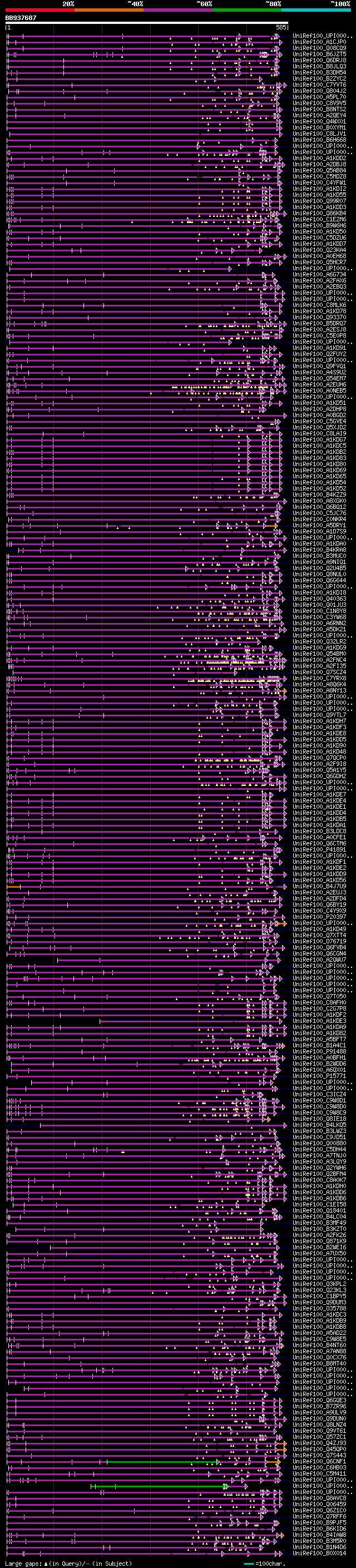
Task: Select the UniRef100_B9W6H6 label
Action: tap(319, 225)
